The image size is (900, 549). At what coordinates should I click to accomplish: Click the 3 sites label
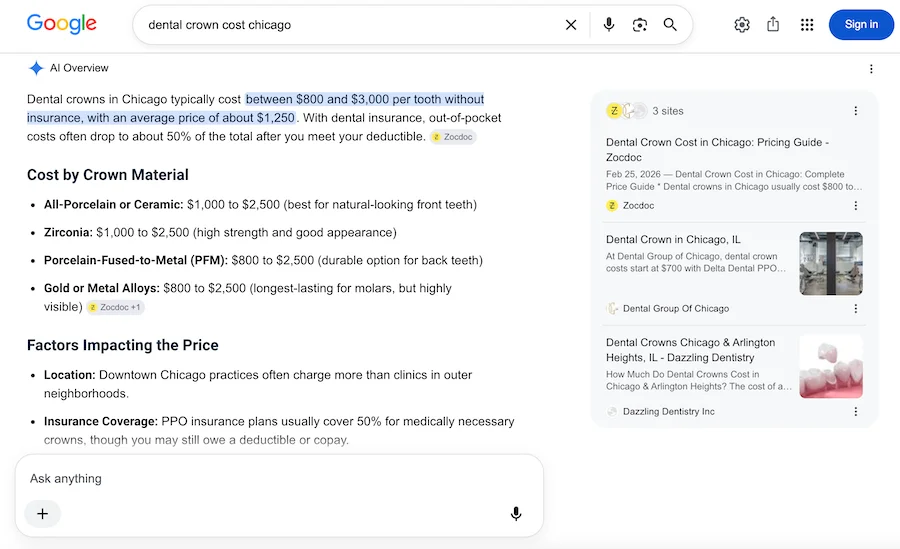[x=668, y=111]
